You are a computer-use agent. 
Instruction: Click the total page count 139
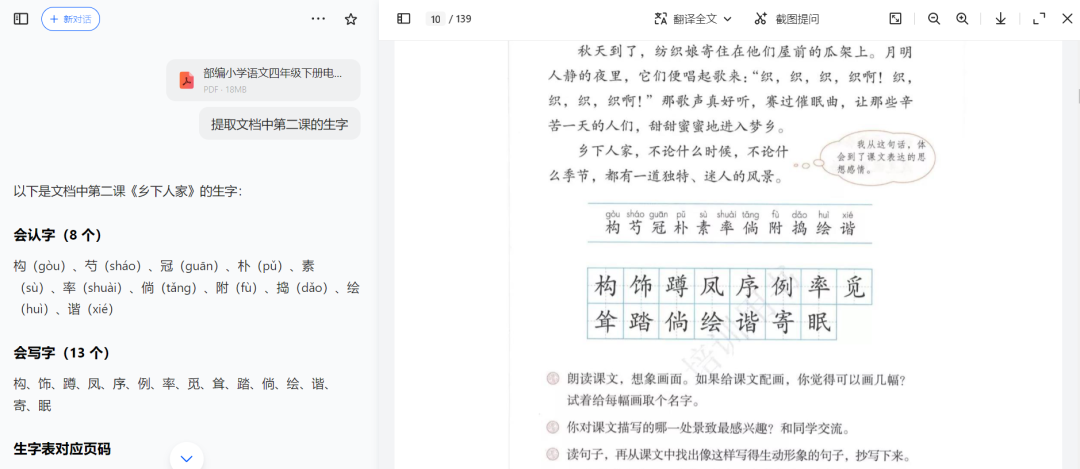464,19
